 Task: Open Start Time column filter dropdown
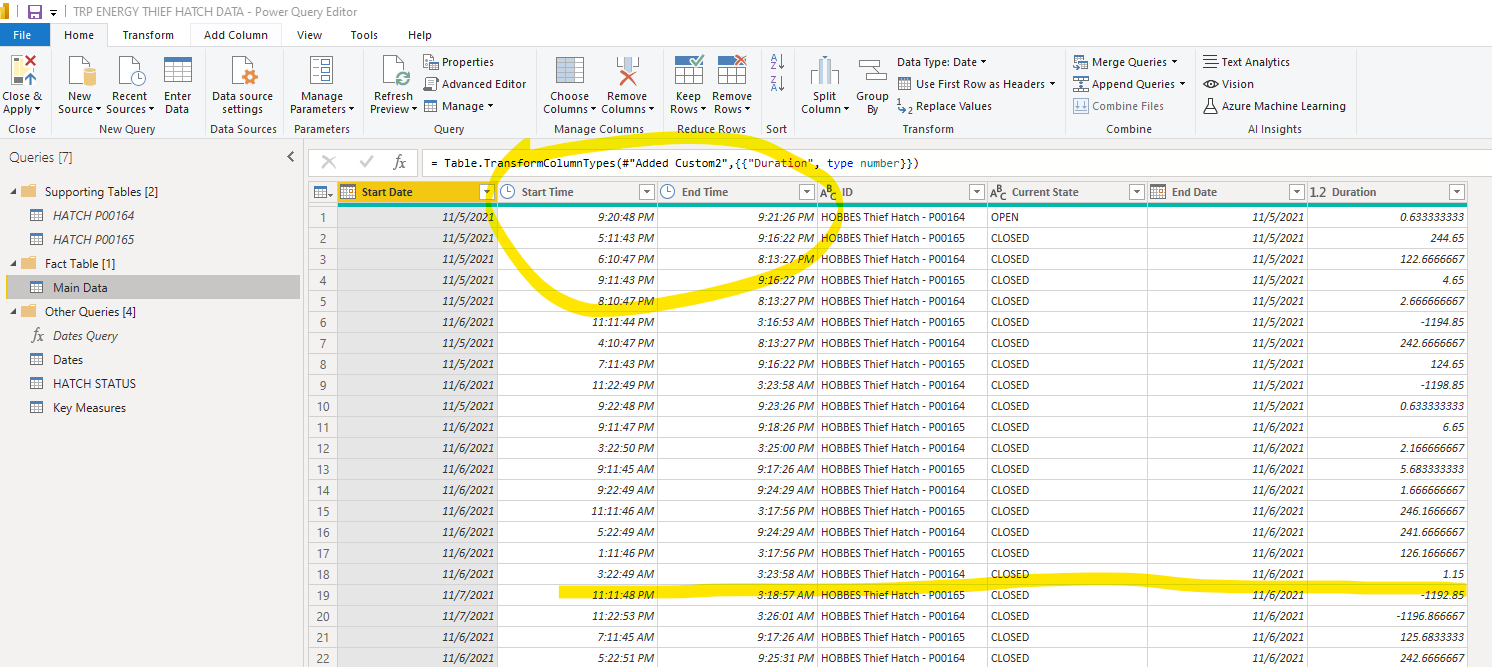647,192
